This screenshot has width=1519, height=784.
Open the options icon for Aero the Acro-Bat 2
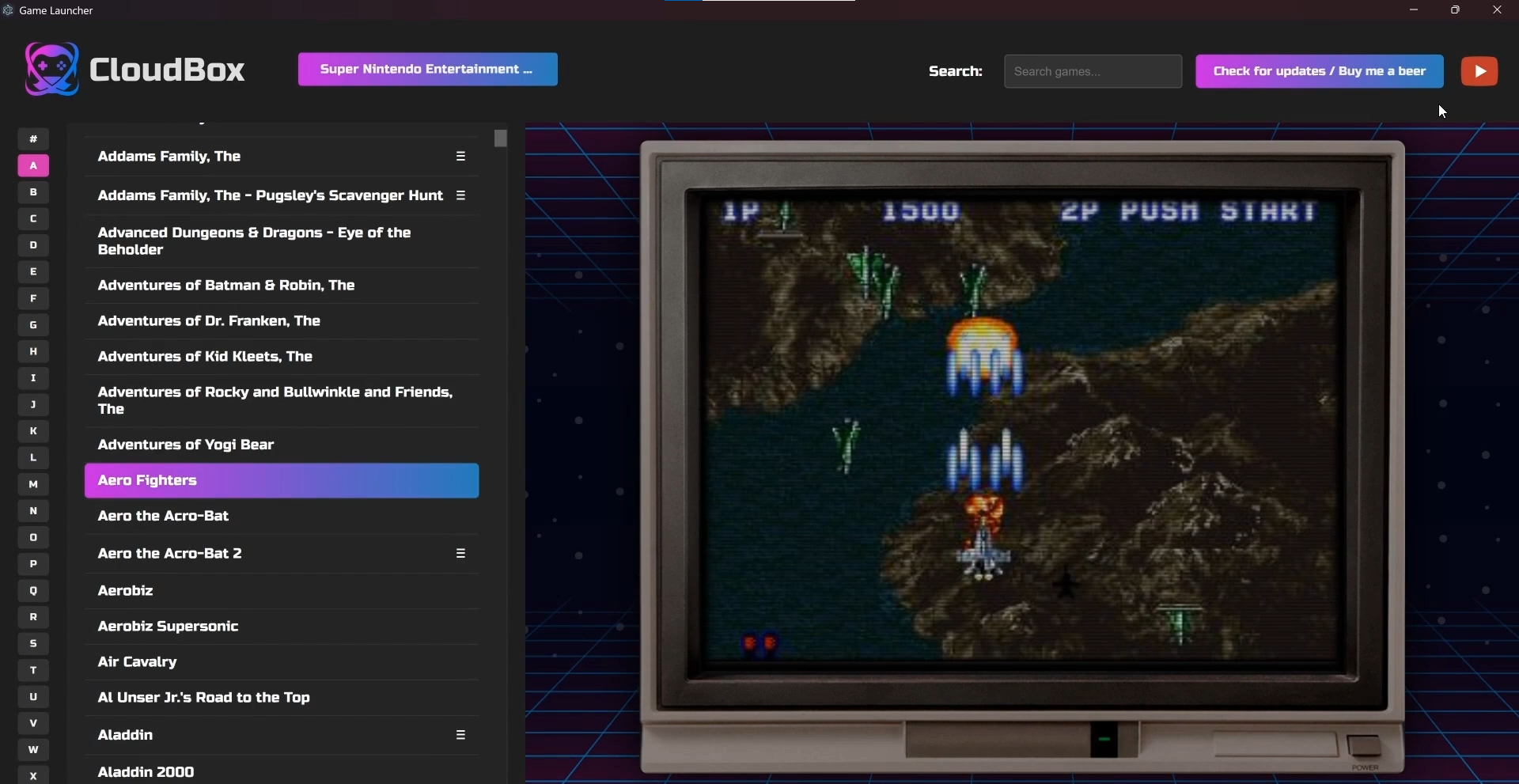coord(460,554)
